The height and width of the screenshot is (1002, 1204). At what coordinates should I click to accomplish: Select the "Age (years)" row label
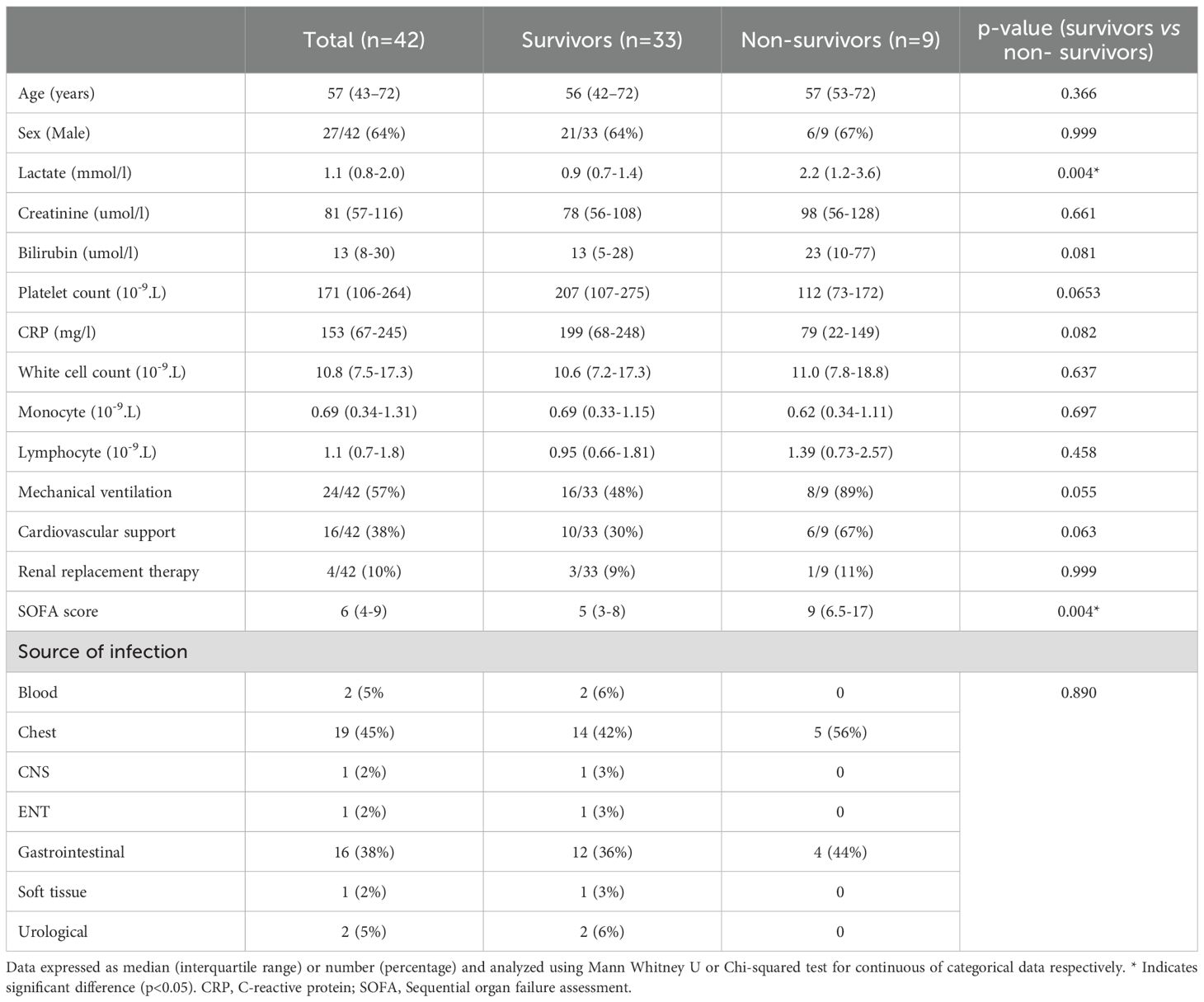[56, 93]
